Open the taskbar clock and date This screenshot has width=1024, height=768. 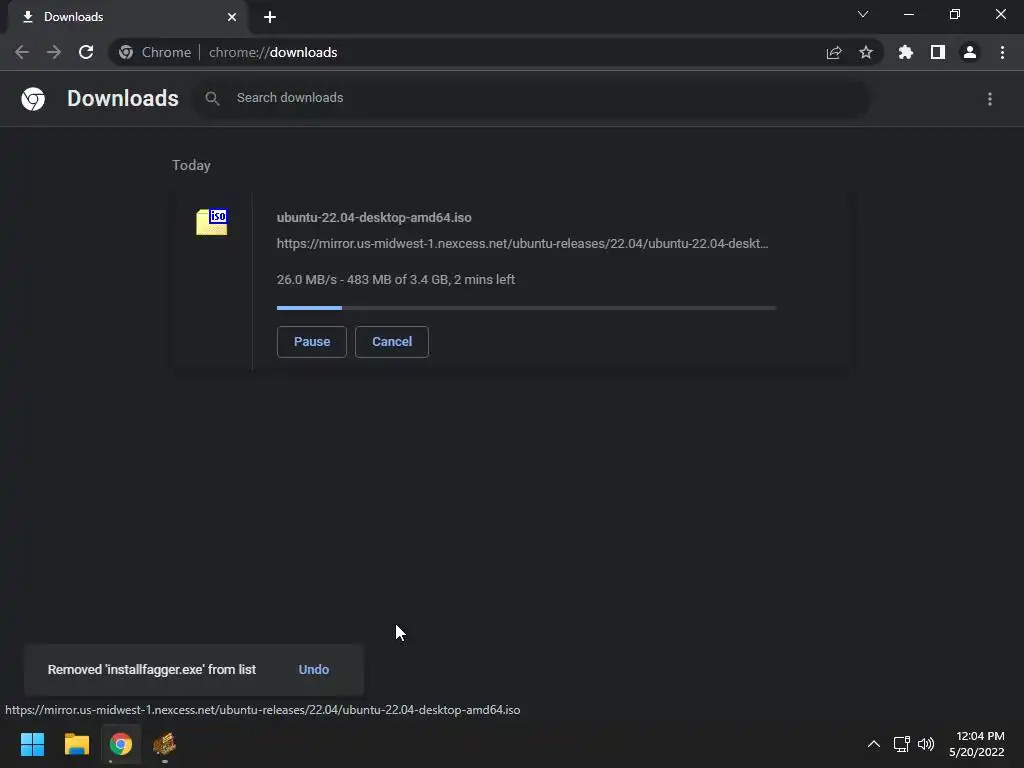click(977, 744)
